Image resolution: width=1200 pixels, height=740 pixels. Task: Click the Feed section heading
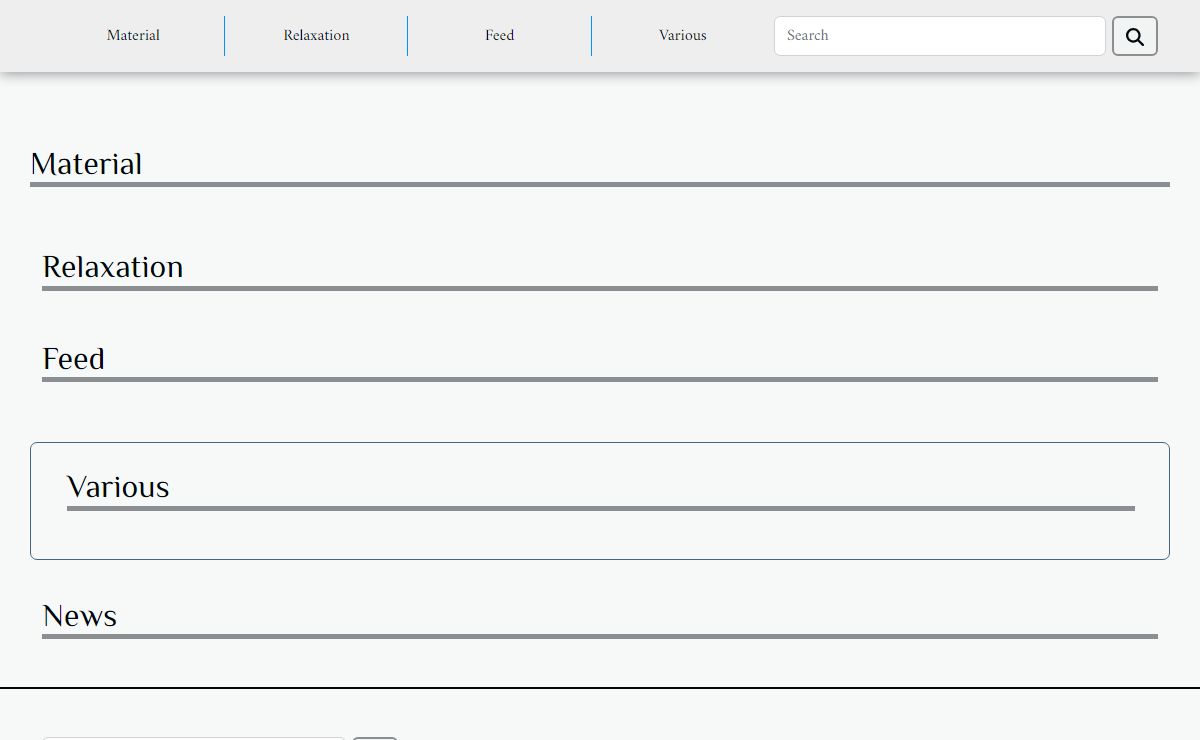[74, 359]
